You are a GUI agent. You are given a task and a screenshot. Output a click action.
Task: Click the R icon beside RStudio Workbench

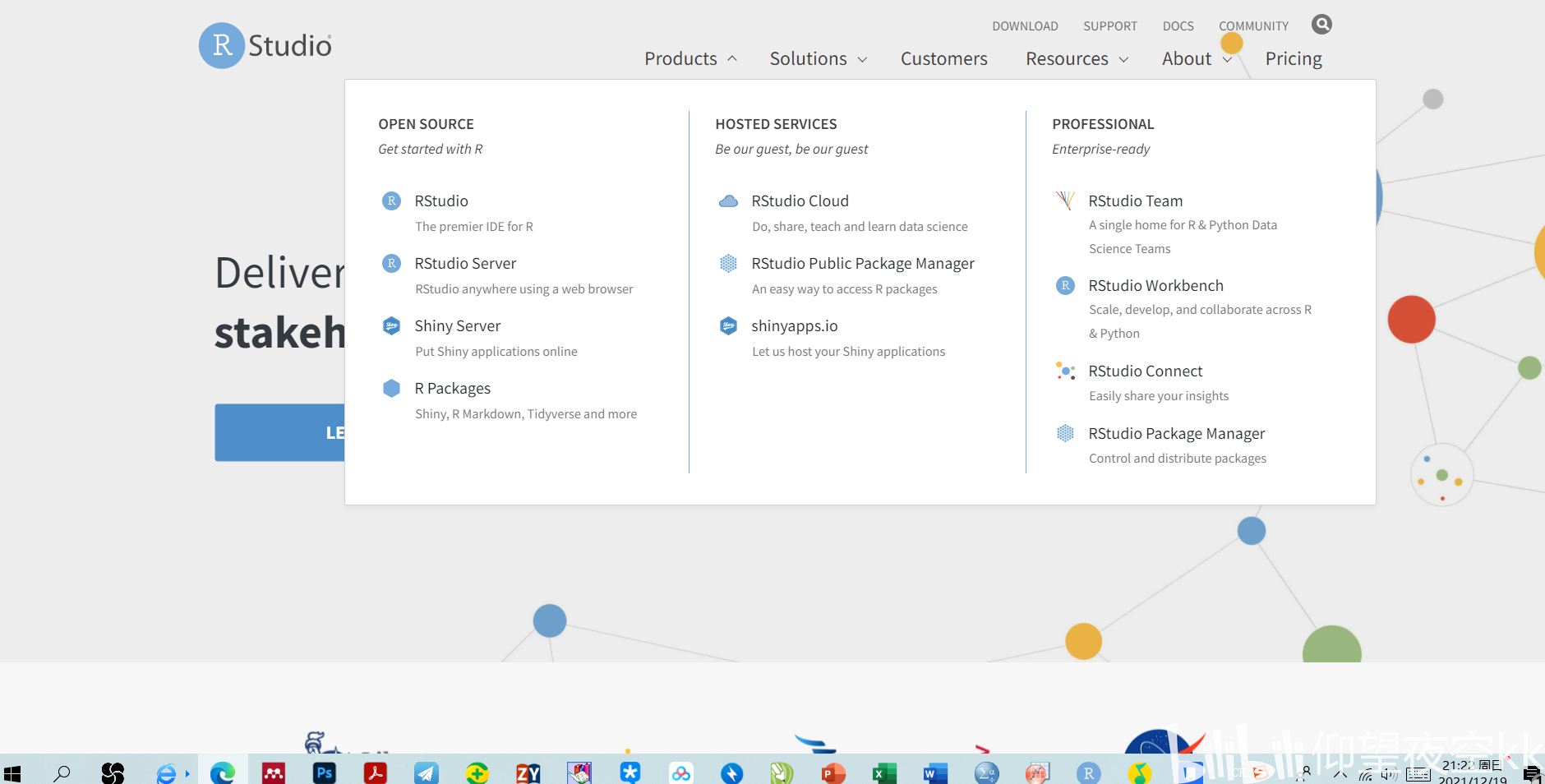pos(1066,285)
